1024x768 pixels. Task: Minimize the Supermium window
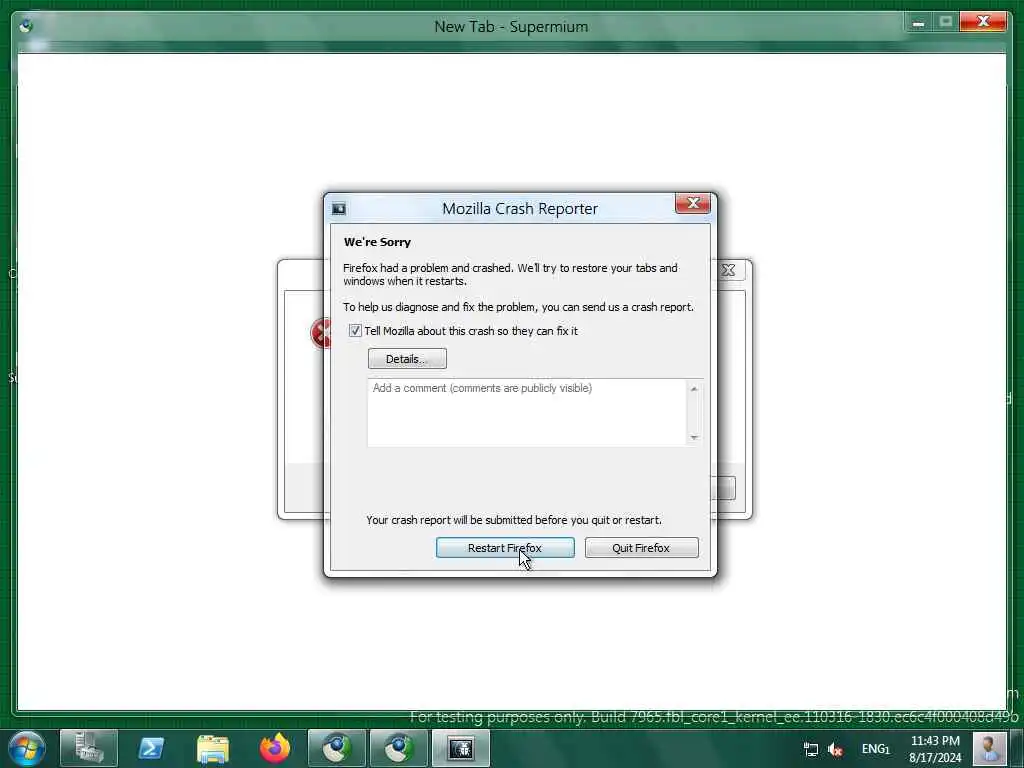pos(918,22)
